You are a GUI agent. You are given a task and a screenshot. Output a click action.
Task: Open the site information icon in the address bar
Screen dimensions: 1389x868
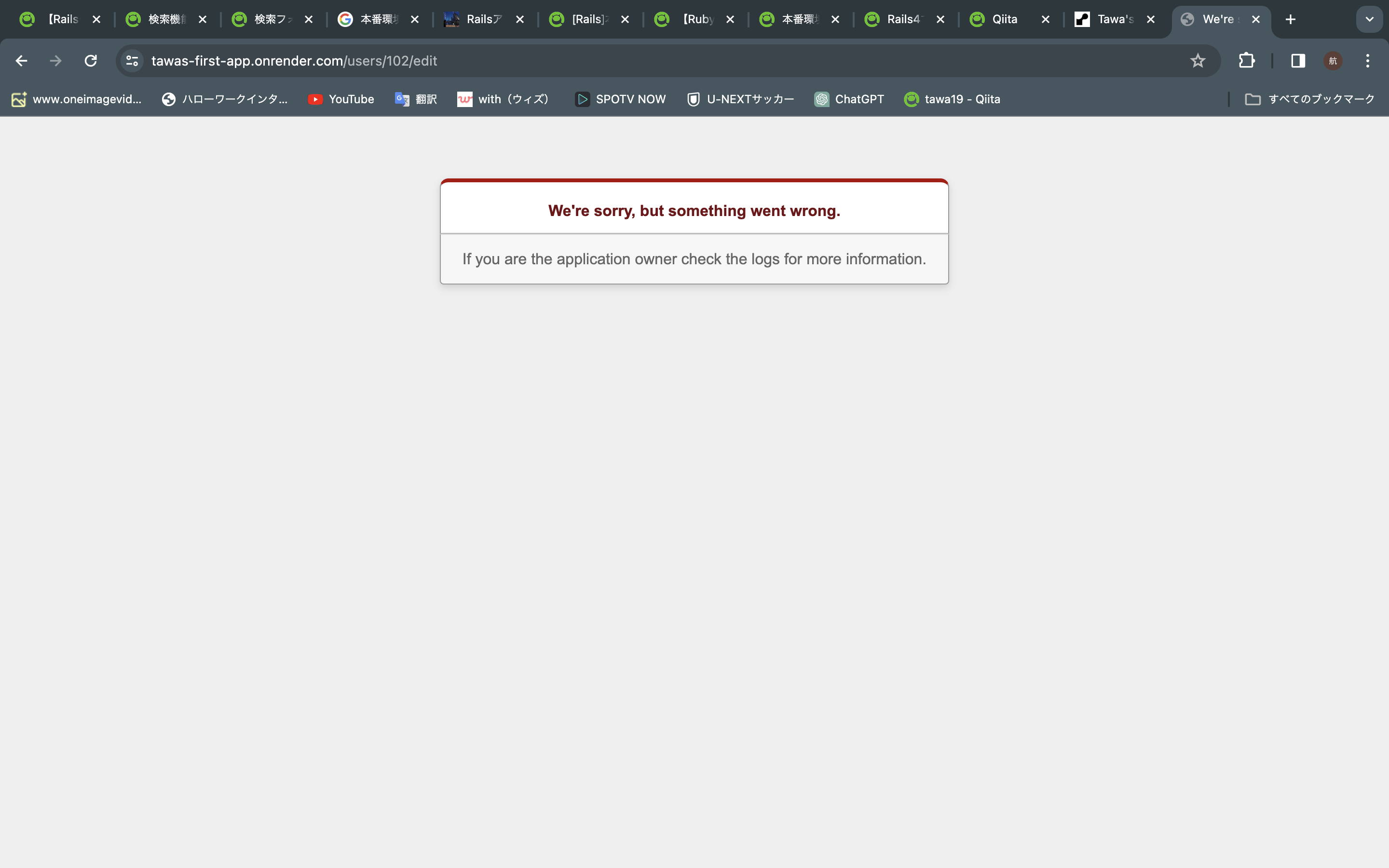pyautogui.click(x=133, y=61)
